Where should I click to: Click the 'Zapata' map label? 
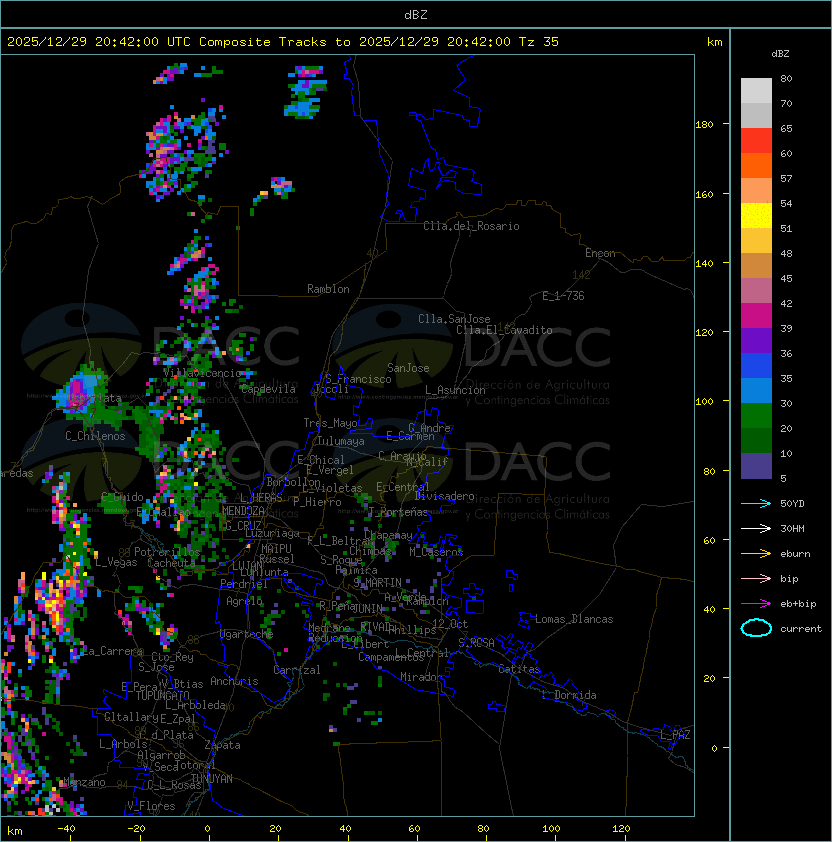coord(222,745)
